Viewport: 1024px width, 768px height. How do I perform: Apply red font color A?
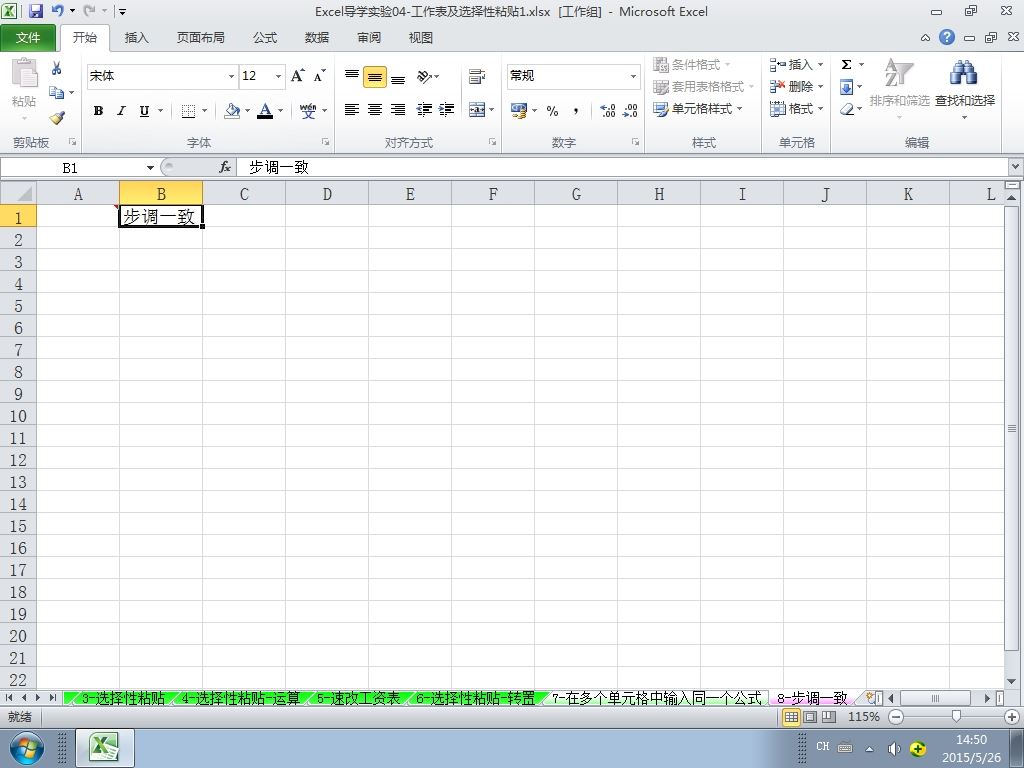[264, 111]
